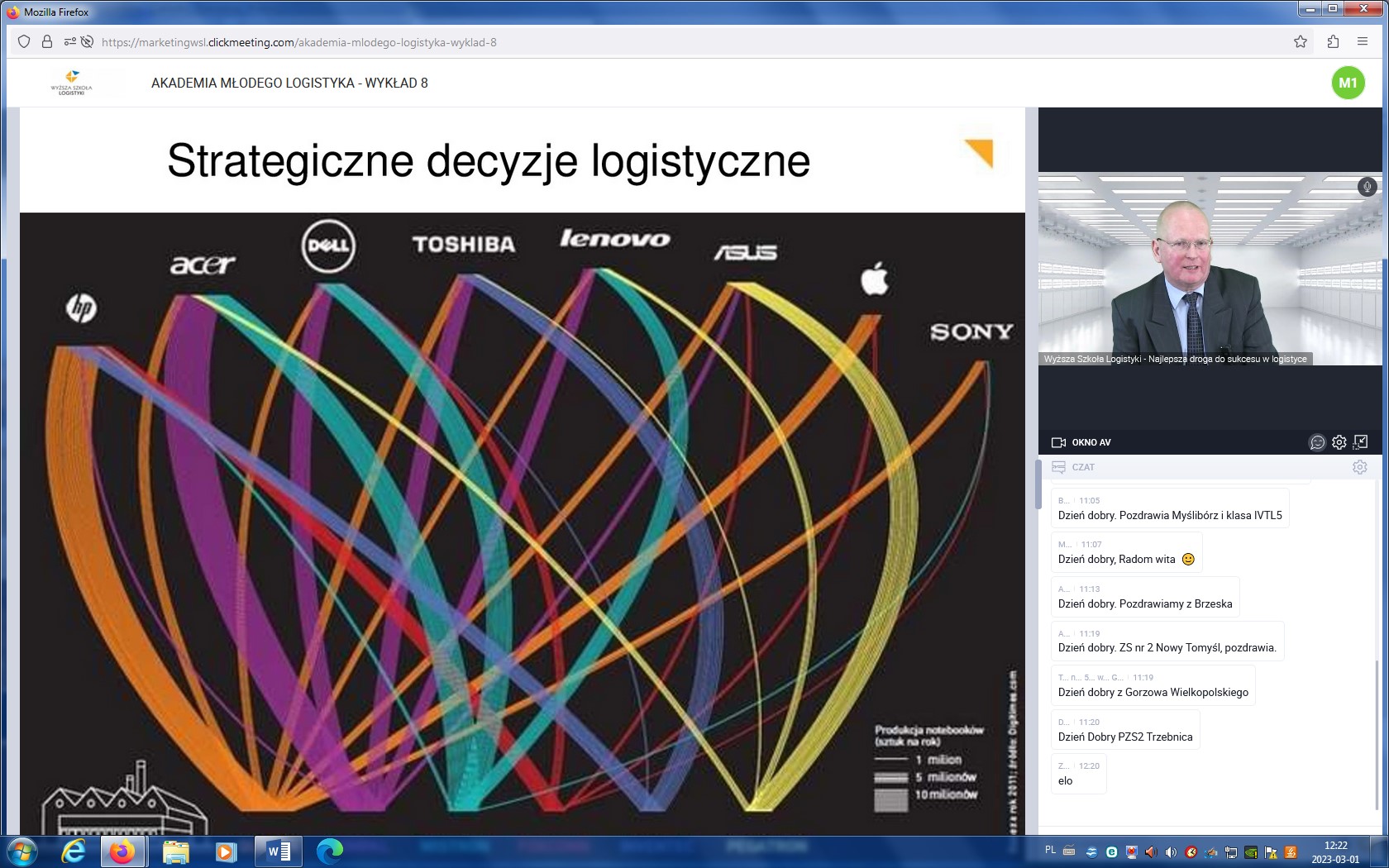Open Internet Explorer from the taskbar
Image resolution: width=1389 pixels, height=868 pixels.
(74, 851)
